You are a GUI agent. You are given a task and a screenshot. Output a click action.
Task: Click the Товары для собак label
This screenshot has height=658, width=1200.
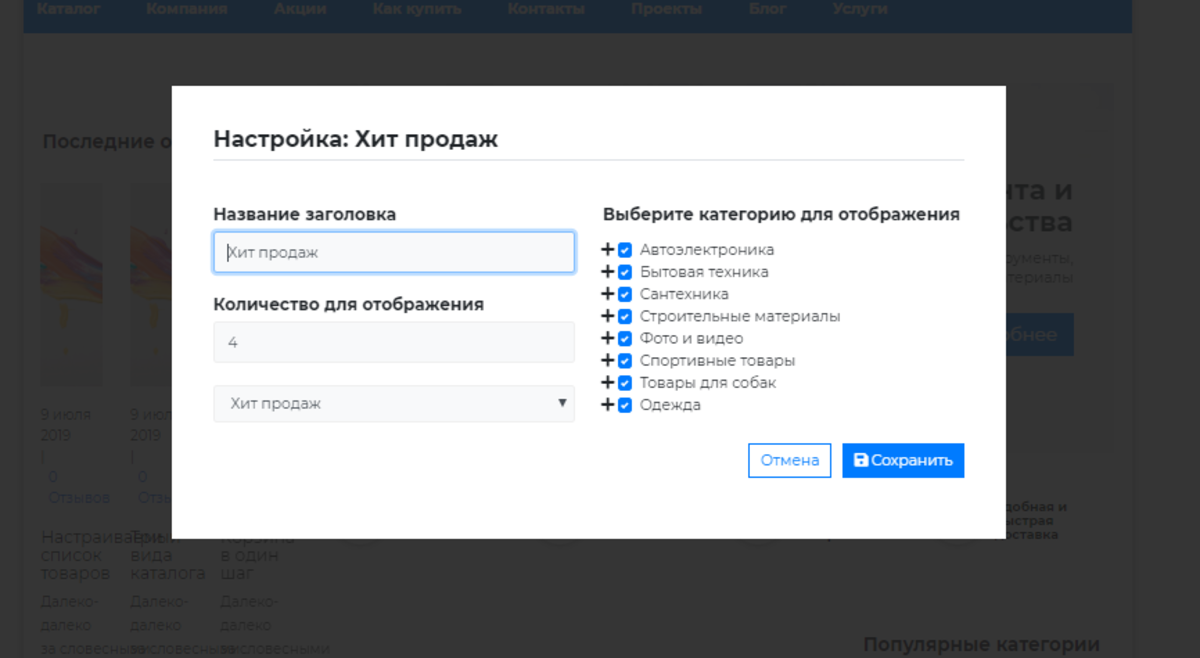[x=708, y=382]
